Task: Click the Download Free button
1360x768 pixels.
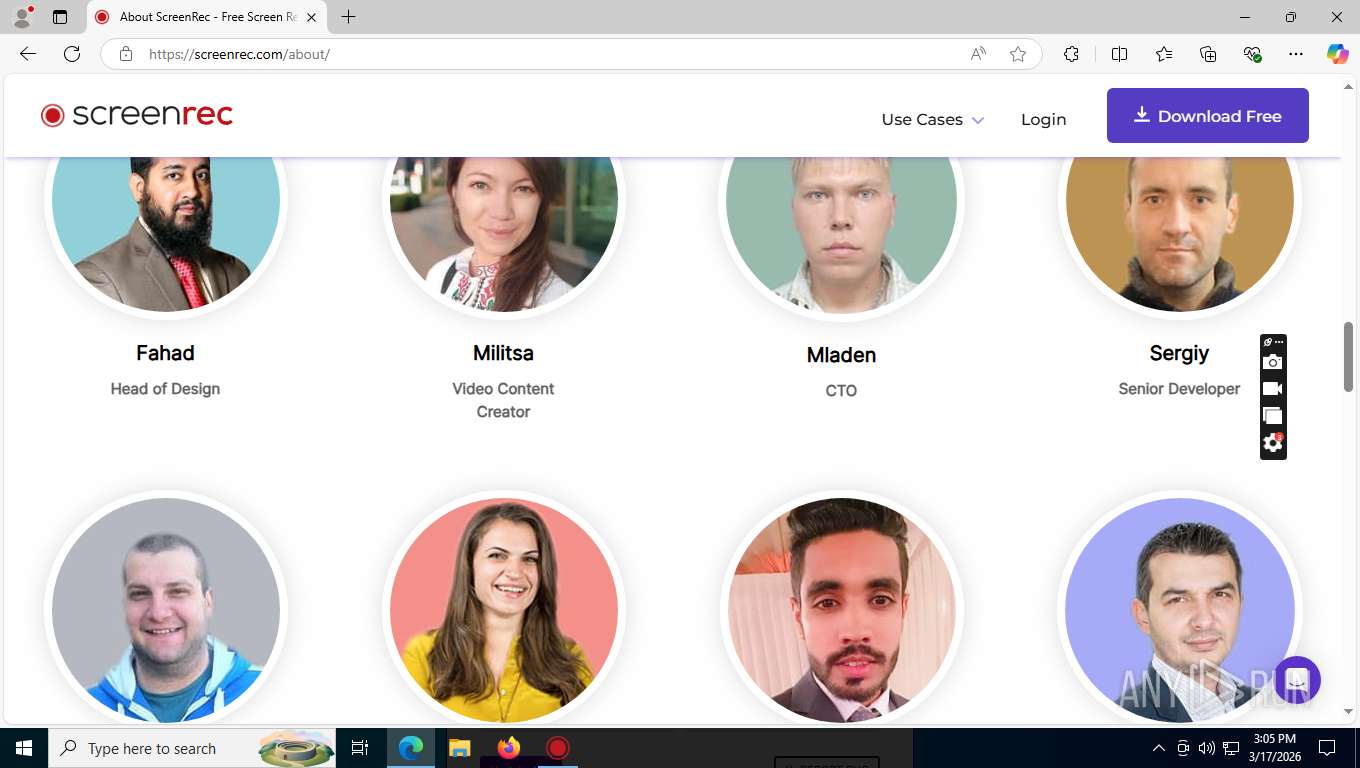Action: tap(1207, 115)
